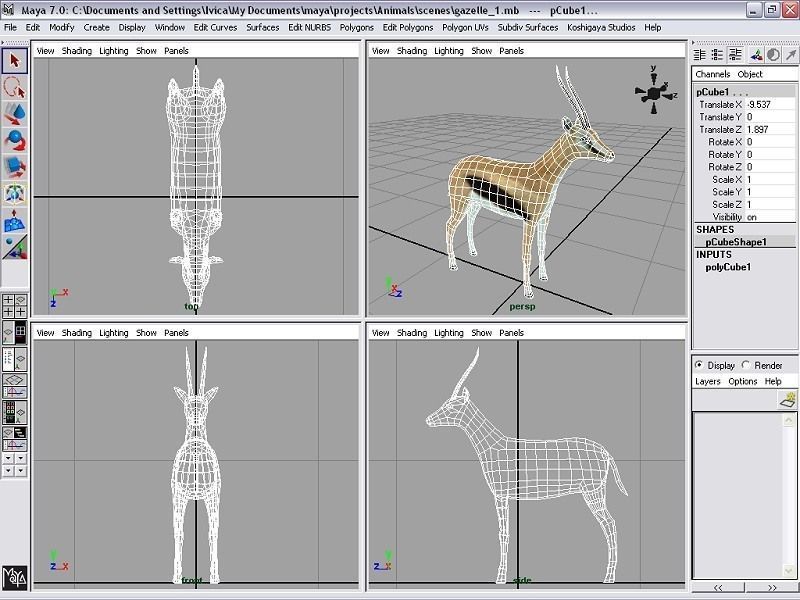Open the Polygon UVs menu
Image resolution: width=800 pixels, height=600 pixels.
click(x=465, y=28)
